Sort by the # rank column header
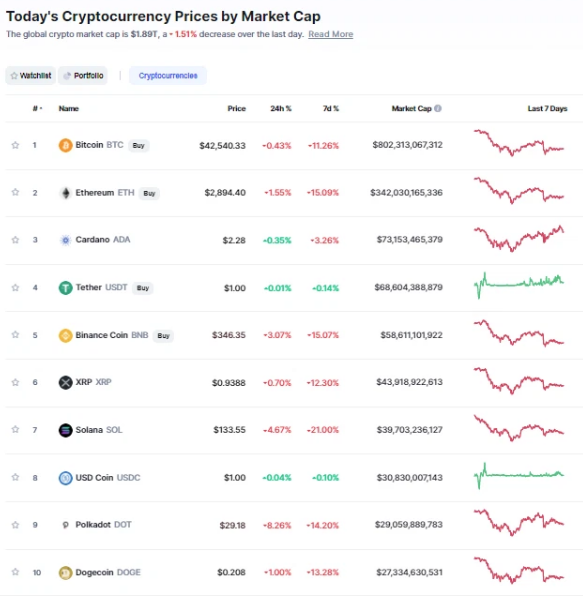This screenshot has width=583, height=596. pos(37,109)
